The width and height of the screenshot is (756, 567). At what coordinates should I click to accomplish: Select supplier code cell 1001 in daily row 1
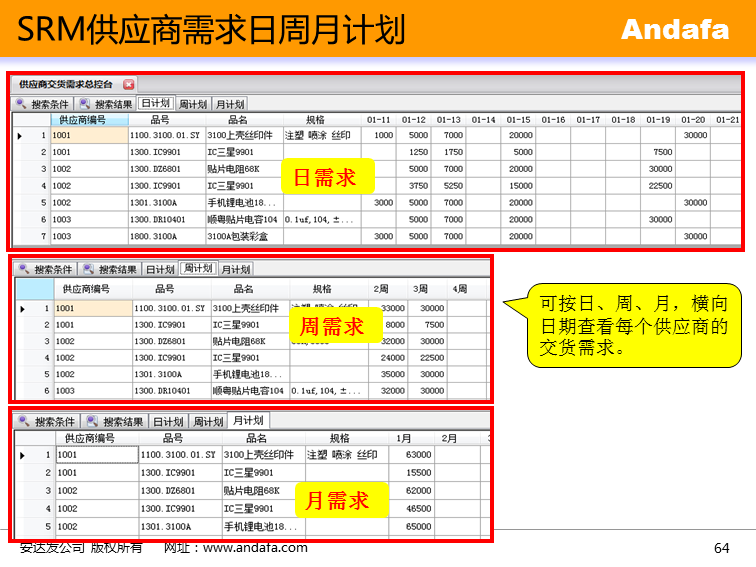pyautogui.click(x=89, y=135)
